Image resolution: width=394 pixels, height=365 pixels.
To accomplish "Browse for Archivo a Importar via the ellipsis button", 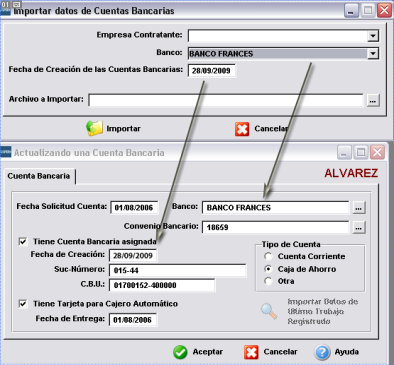I will (x=373, y=100).
